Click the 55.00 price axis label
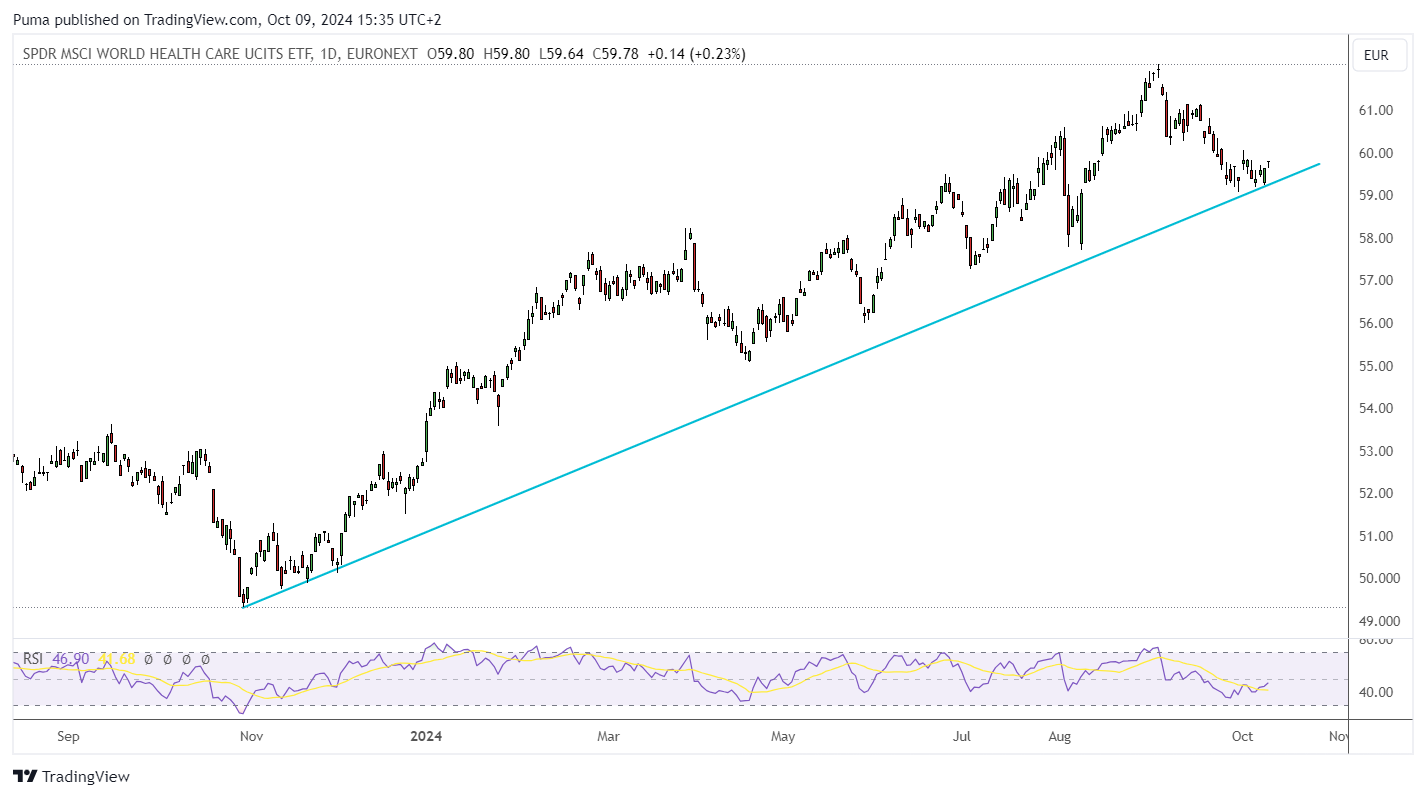1426x798 pixels. pos(1376,366)
